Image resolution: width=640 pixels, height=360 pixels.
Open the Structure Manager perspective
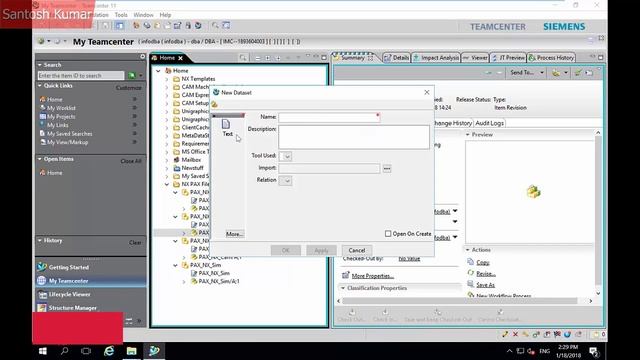(73, 308)
